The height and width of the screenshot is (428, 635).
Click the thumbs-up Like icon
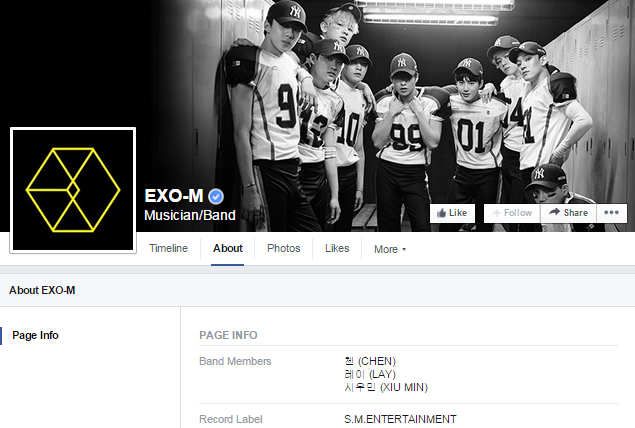[x=441, y=213]
